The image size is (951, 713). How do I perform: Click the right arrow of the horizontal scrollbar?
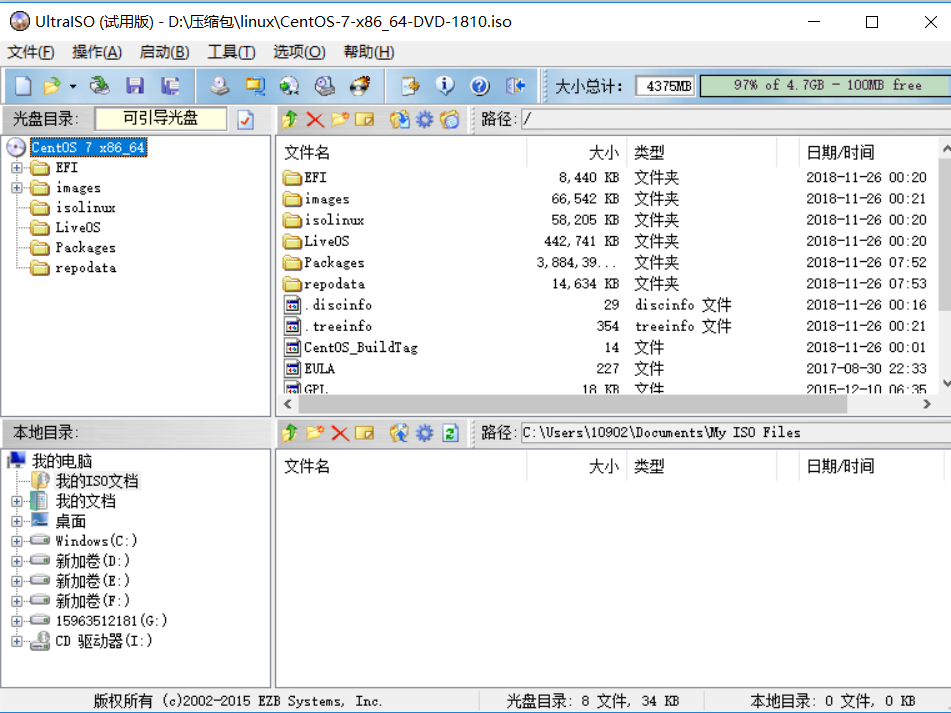[927, 404]
